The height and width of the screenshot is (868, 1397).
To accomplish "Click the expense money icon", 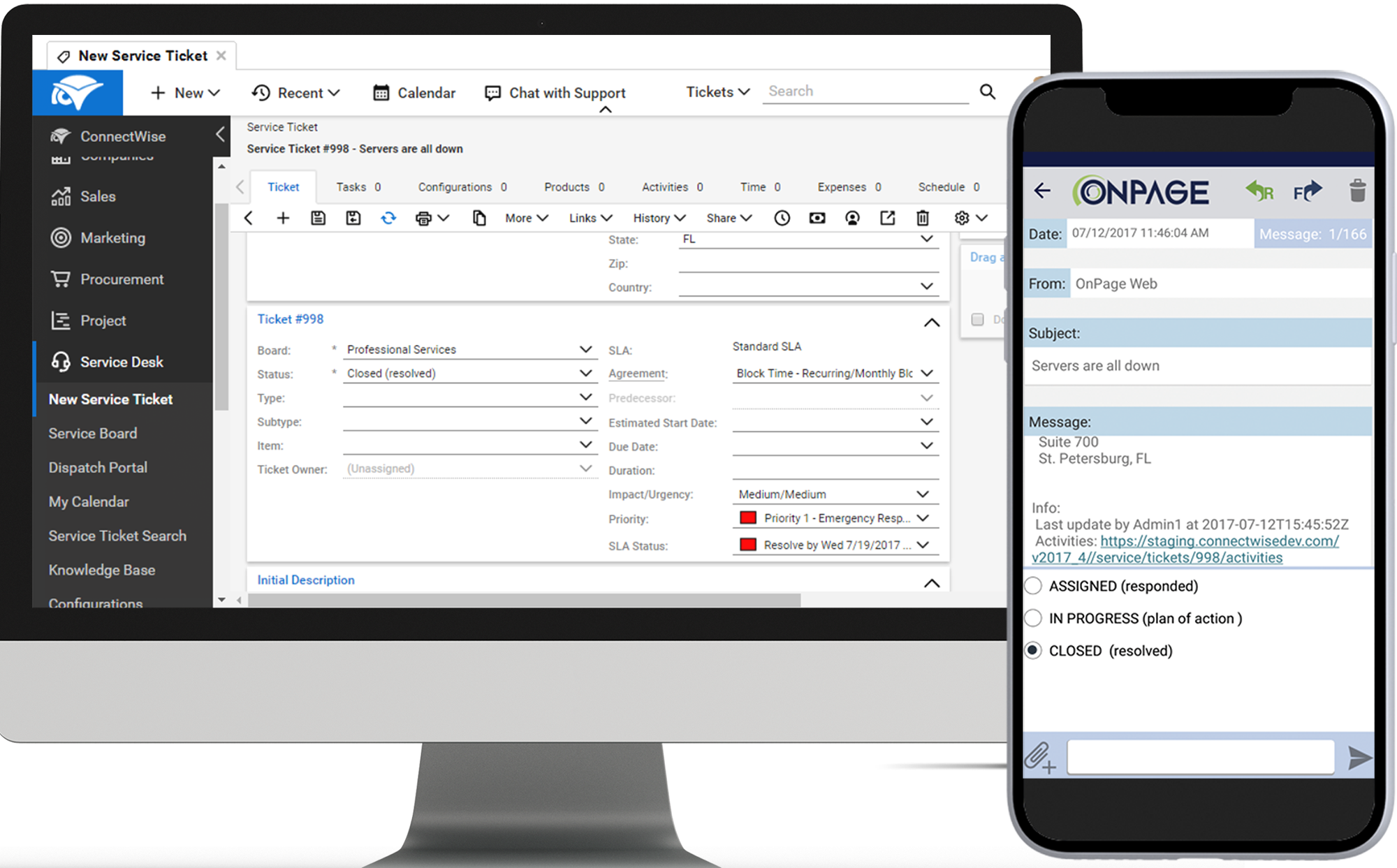I will [817, 218].
